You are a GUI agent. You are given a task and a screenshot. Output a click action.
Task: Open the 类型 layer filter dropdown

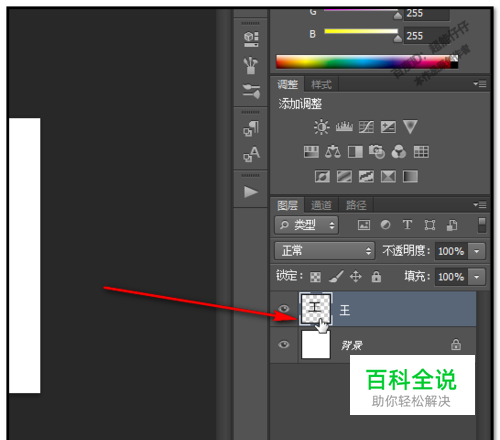tap(307, 225)
